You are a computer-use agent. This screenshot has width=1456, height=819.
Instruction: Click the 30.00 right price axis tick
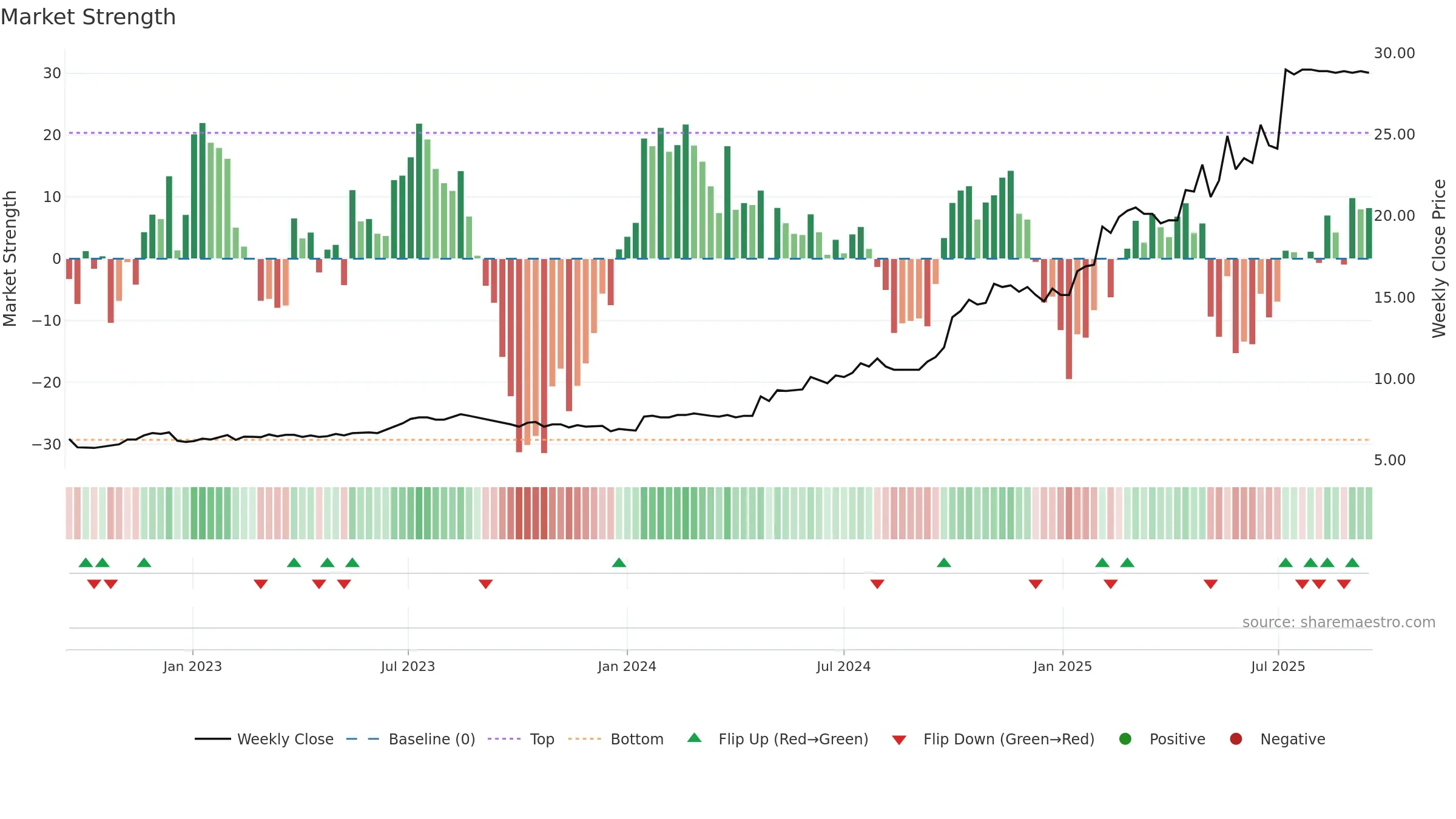[x=1394, y=53]
